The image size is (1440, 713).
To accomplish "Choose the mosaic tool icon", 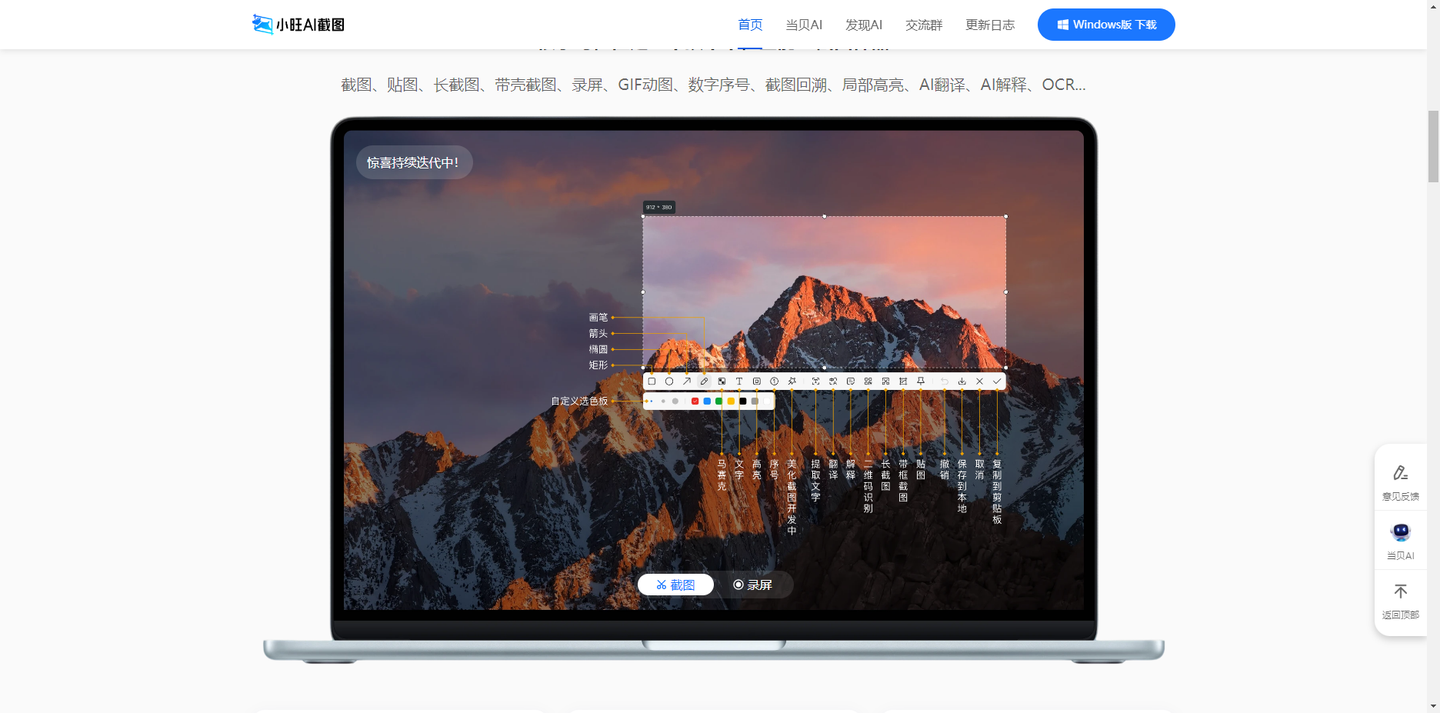I will (722, 381).
